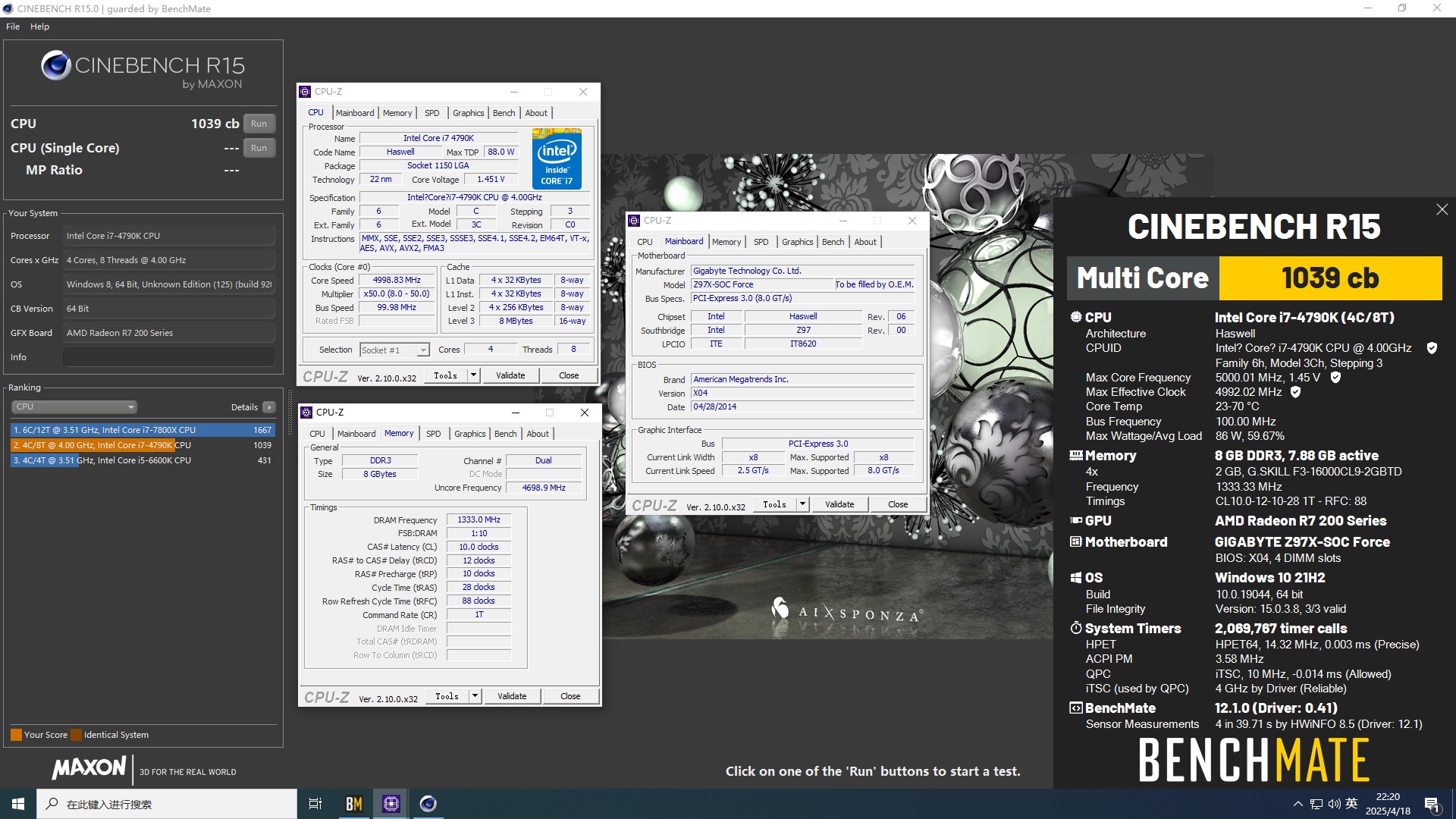
Task: Open Graphics tab in Mainboard CPU-Z window
Action: pyautogui.click(x=797, y=242)
